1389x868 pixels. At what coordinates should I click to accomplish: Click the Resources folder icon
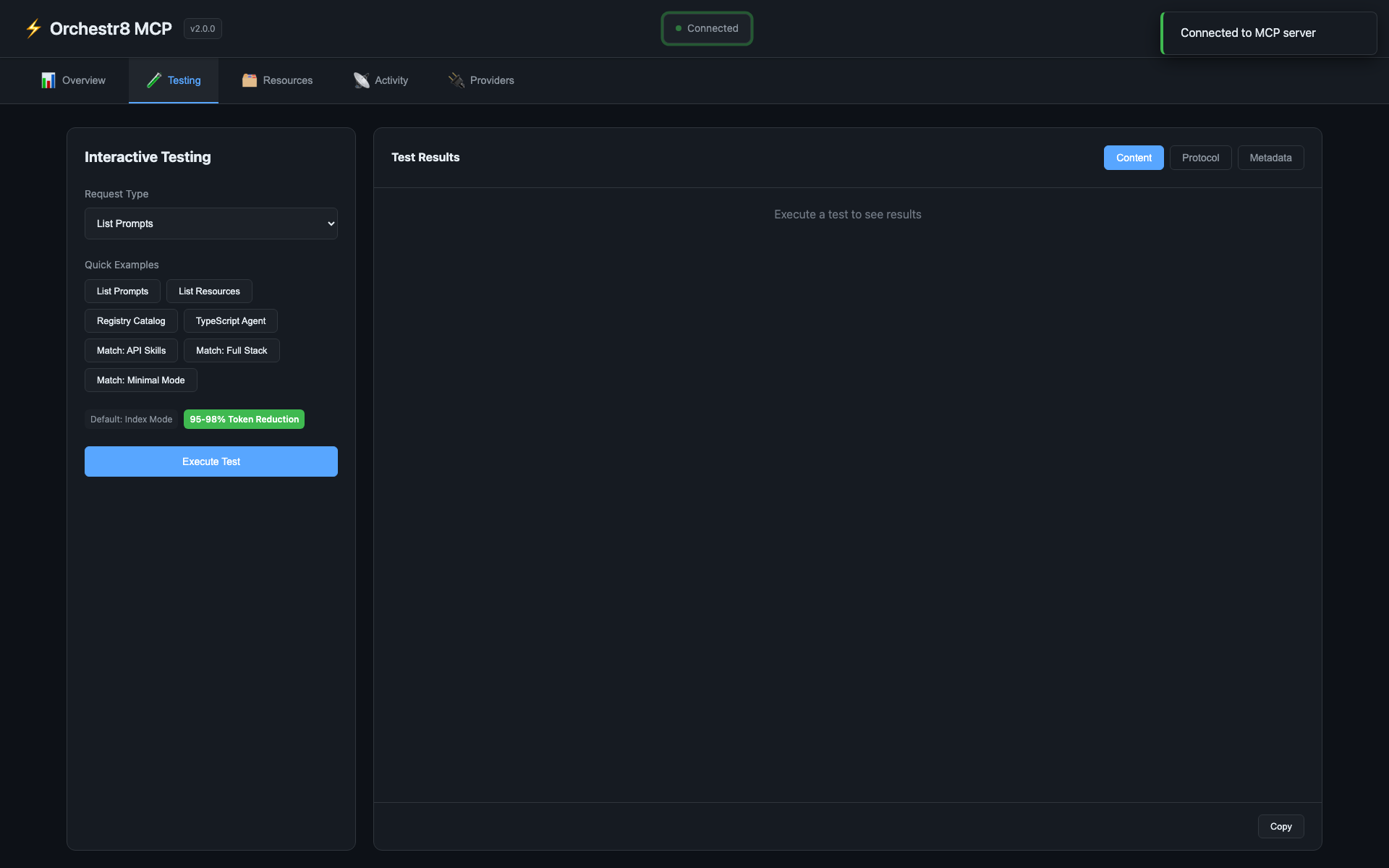coord(250,80)
